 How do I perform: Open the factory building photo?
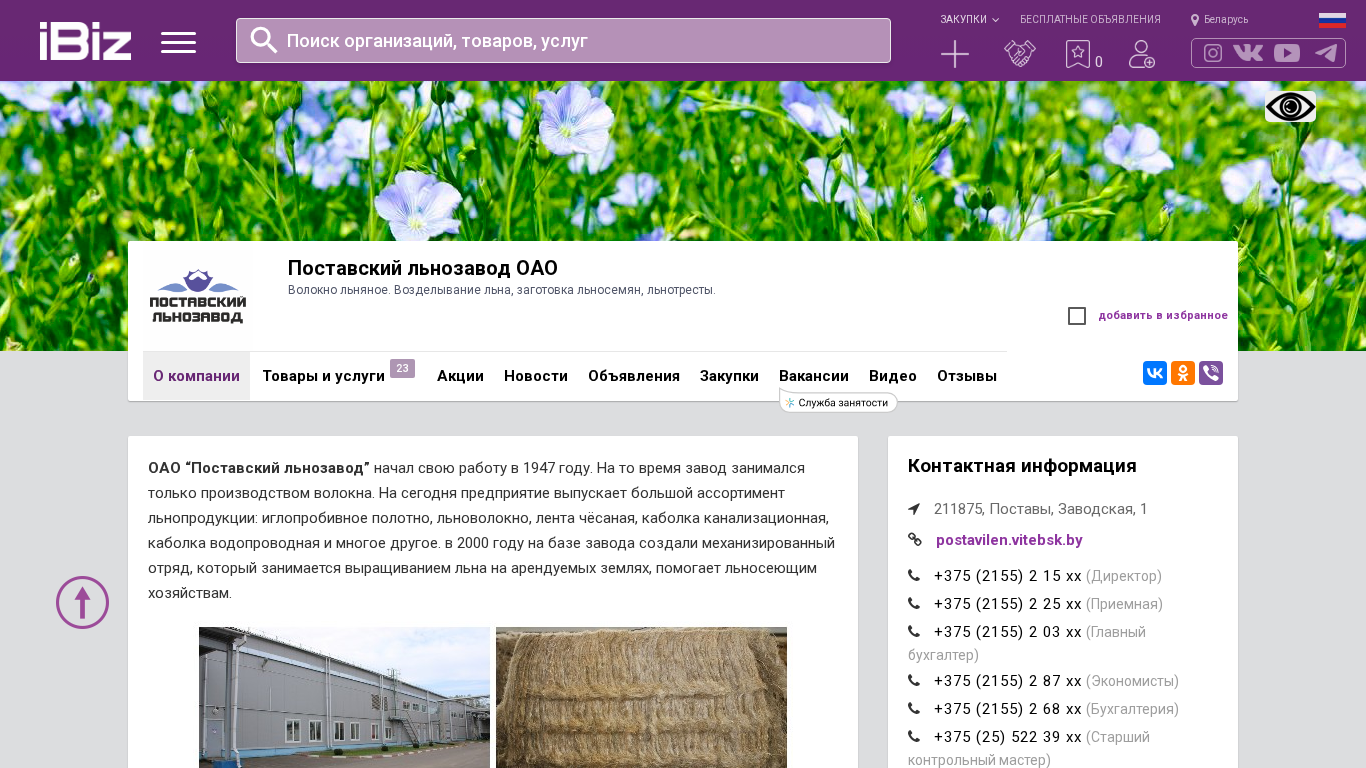coord(344,697)
